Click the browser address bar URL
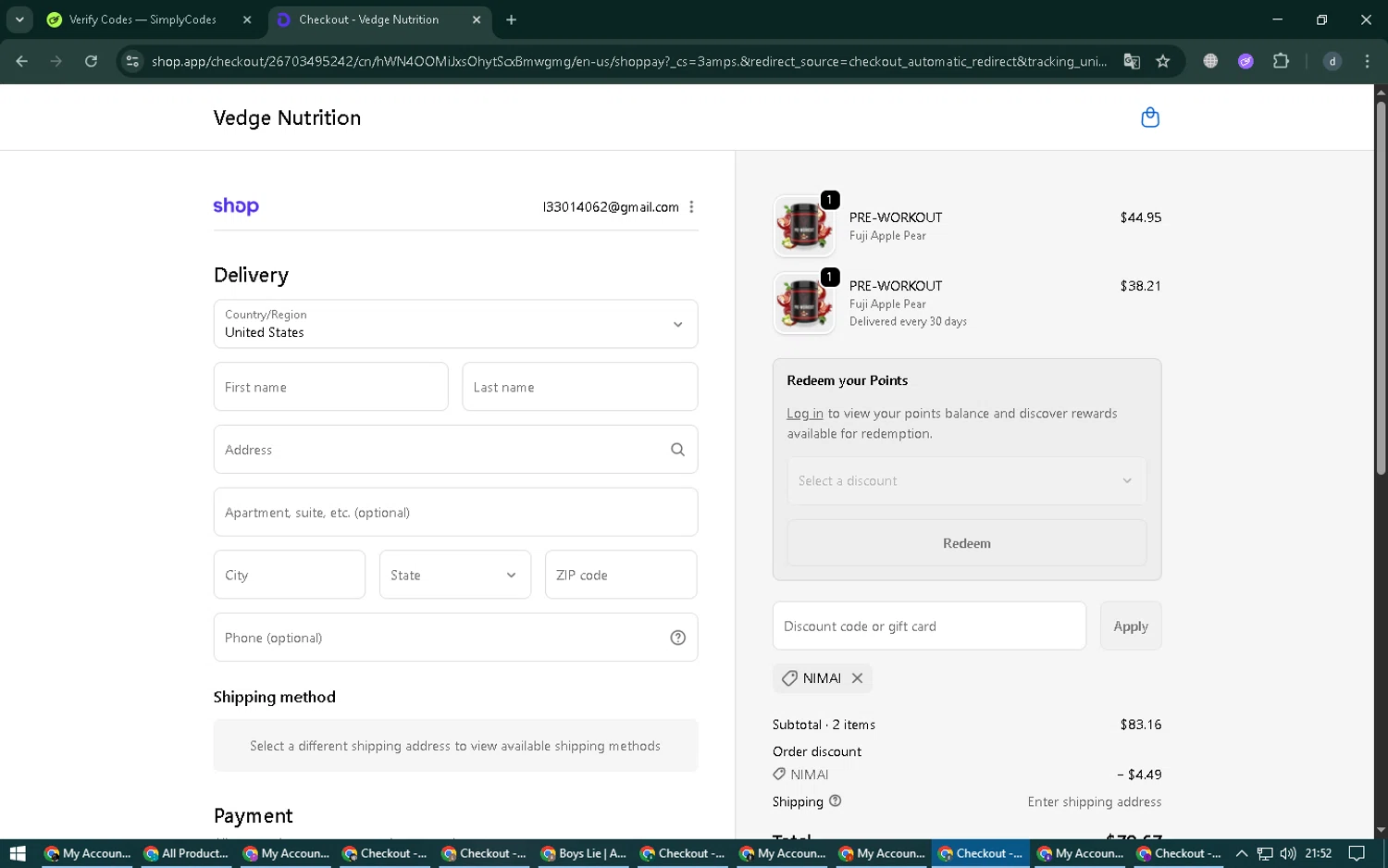Image resolution: width=1388 pixels, height=868 pixels. pyautogui.click(x=629, y=61)
